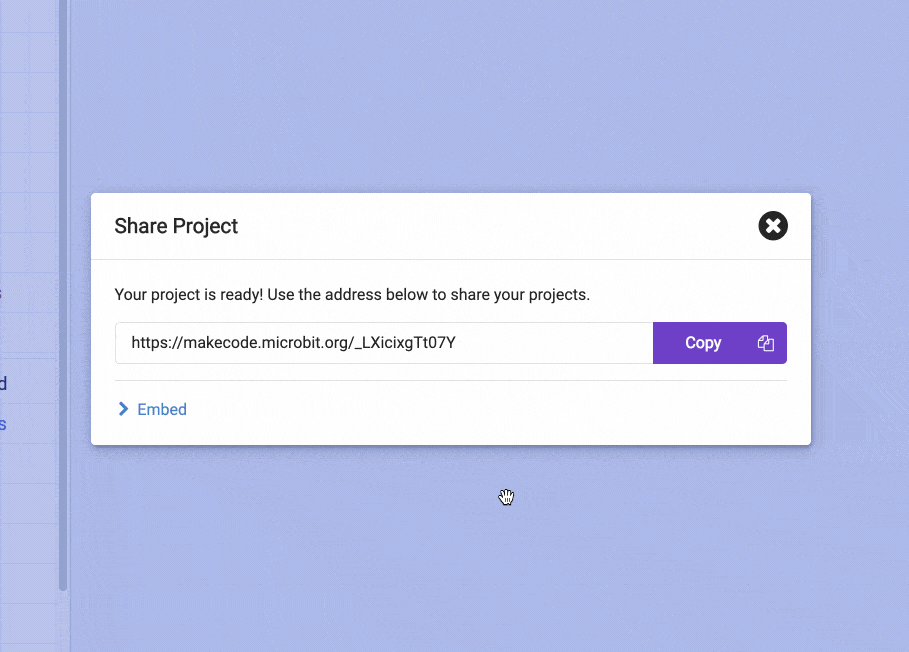Click the Share Project dialog title

pos(176,226)
